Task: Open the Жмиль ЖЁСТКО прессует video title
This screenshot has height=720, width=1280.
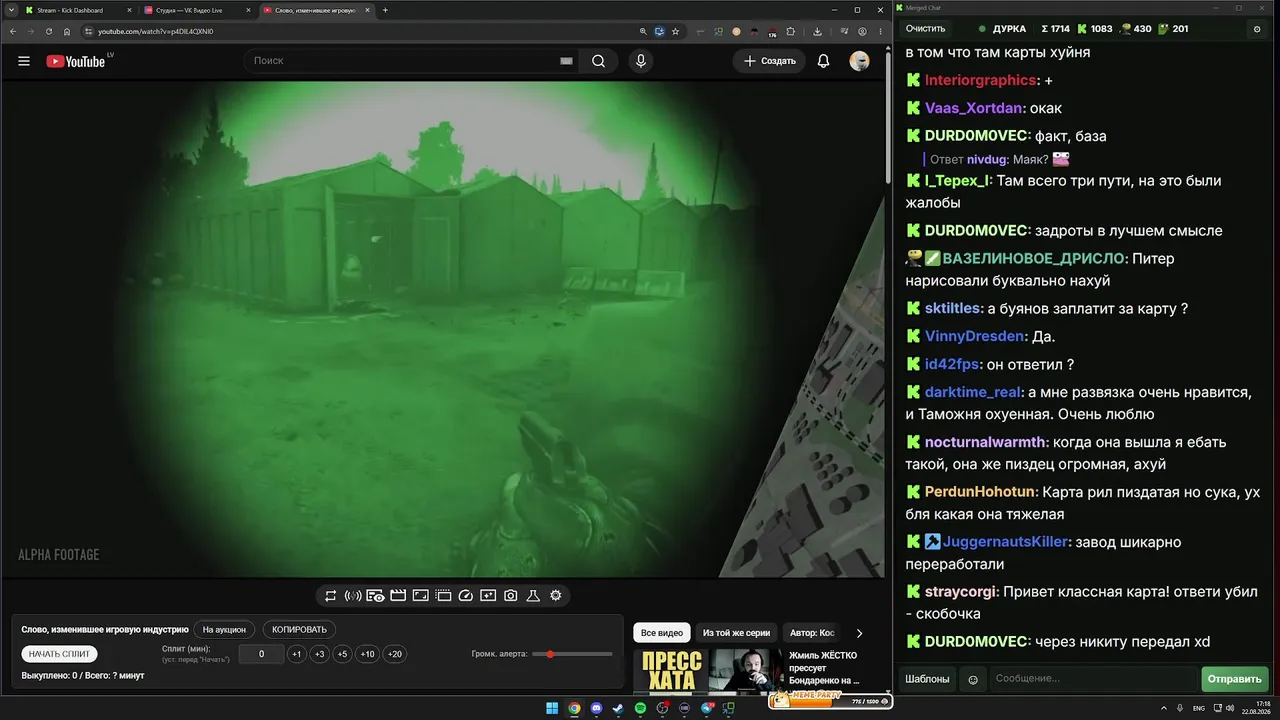Action: click(824, 668)
